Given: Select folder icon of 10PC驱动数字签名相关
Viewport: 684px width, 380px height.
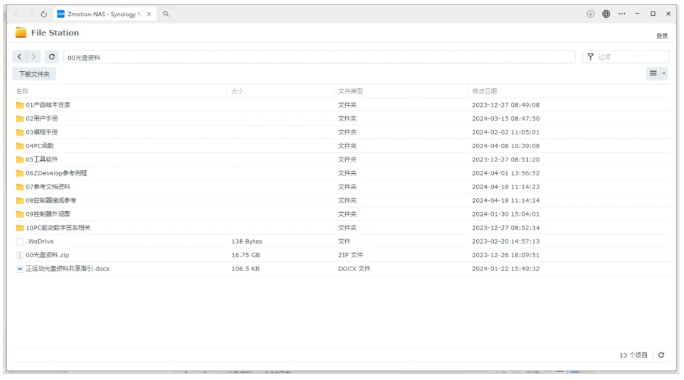Looking at the screenshot, I should 20,228.
